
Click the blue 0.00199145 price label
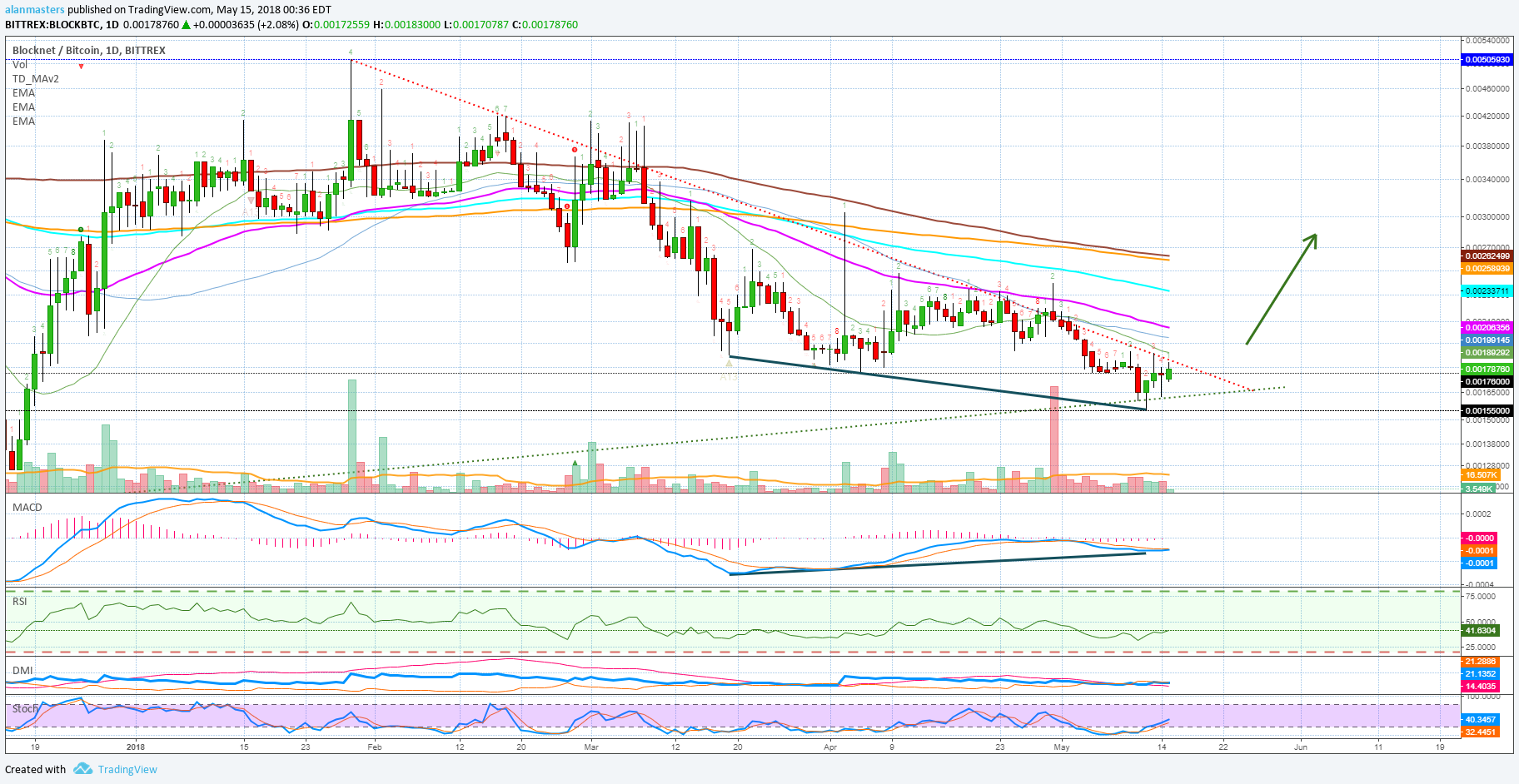1487,340
